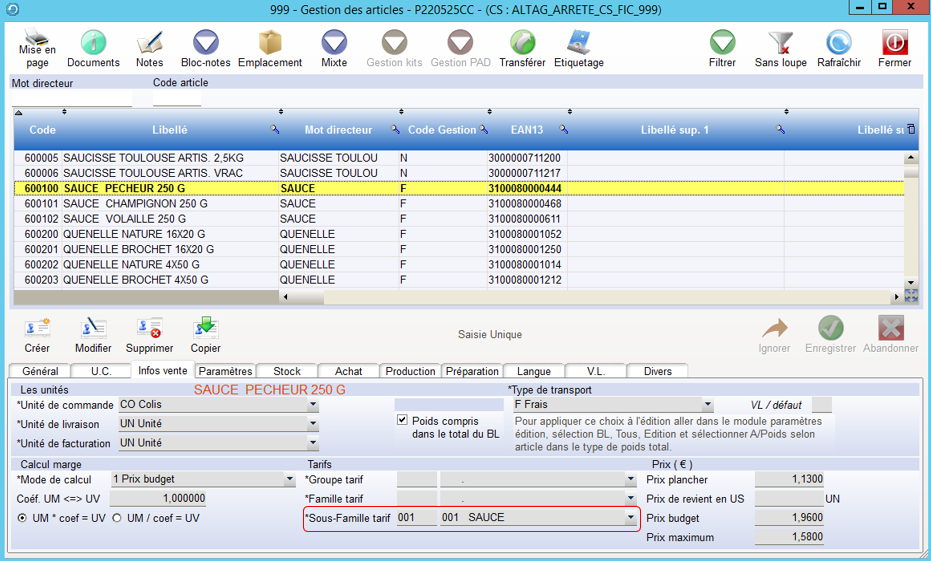Open the Etiquetage icon
The height and width of the screenshot is (561, 931).
pos(578,43)
